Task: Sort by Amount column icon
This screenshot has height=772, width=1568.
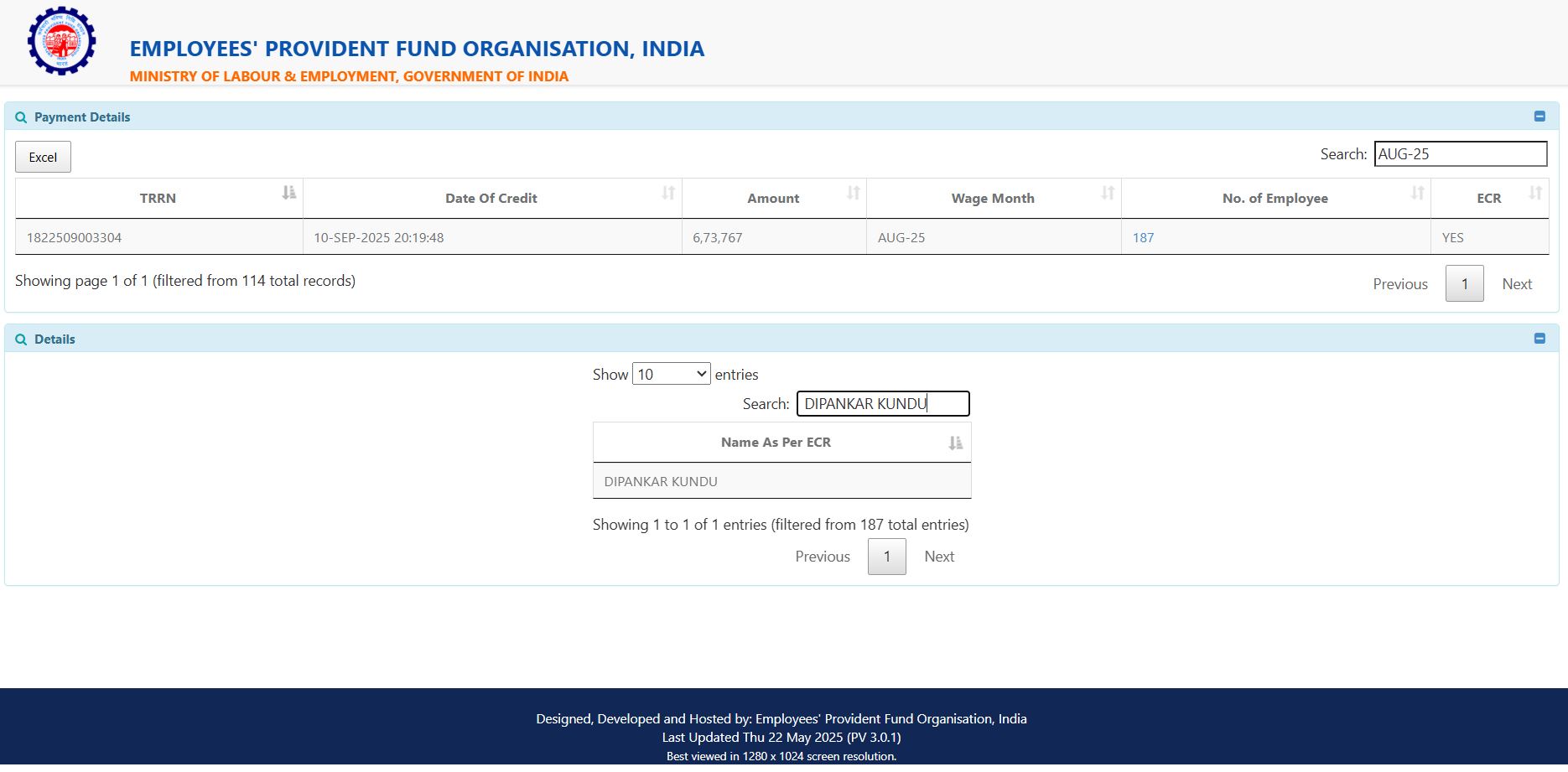Action: point(854,193)
